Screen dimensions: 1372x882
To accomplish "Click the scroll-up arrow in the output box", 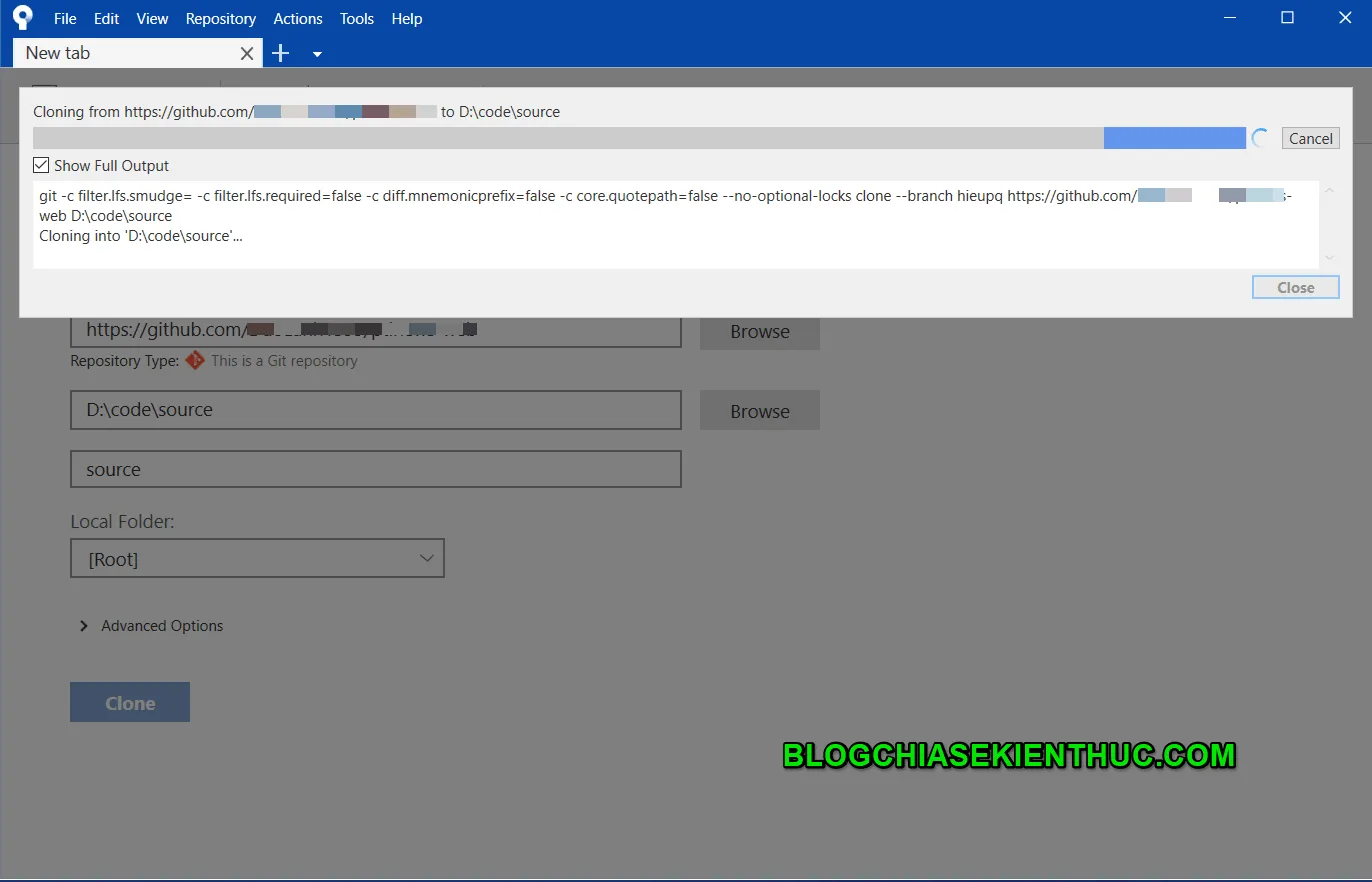I will coord(1329,189).
